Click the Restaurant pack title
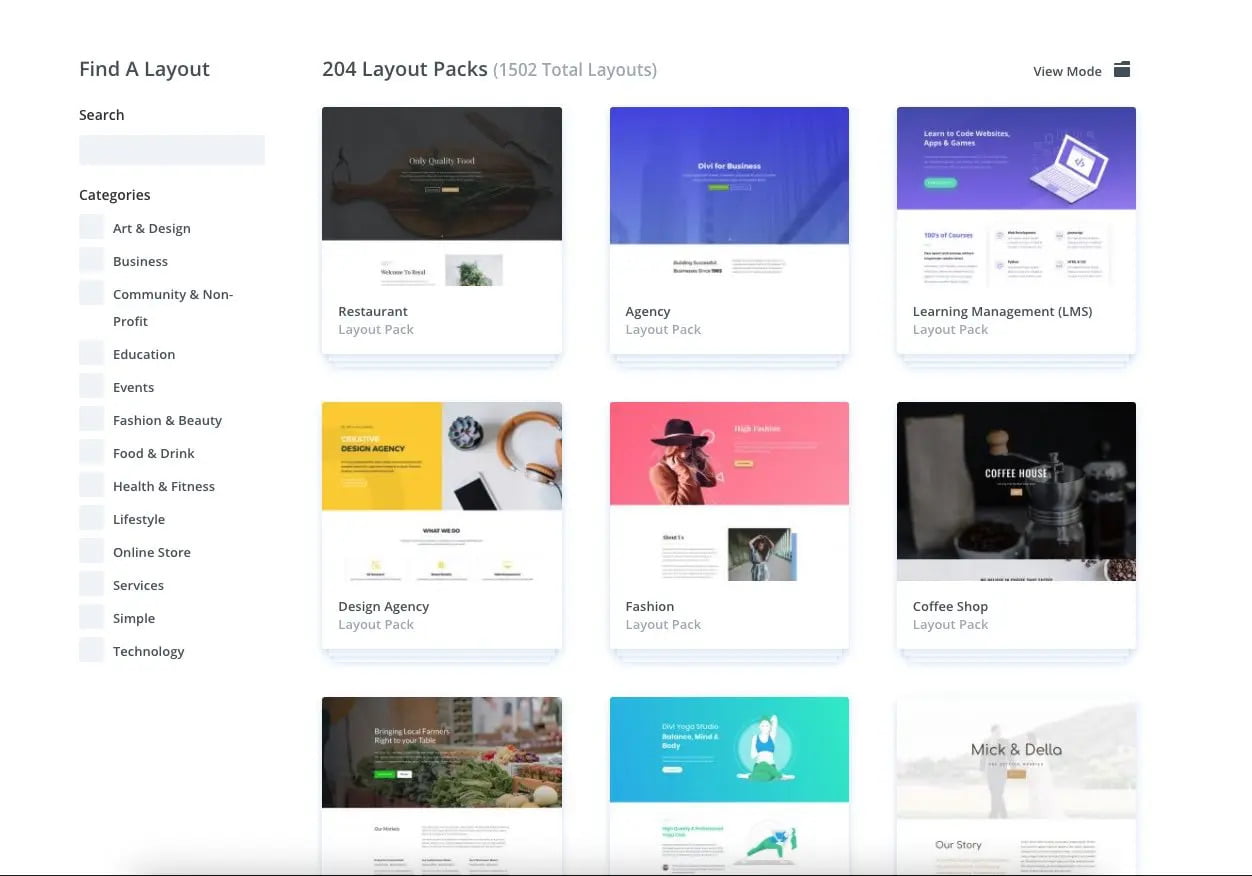The height and width of the screenshot is (876, 1252). [373, 311]
